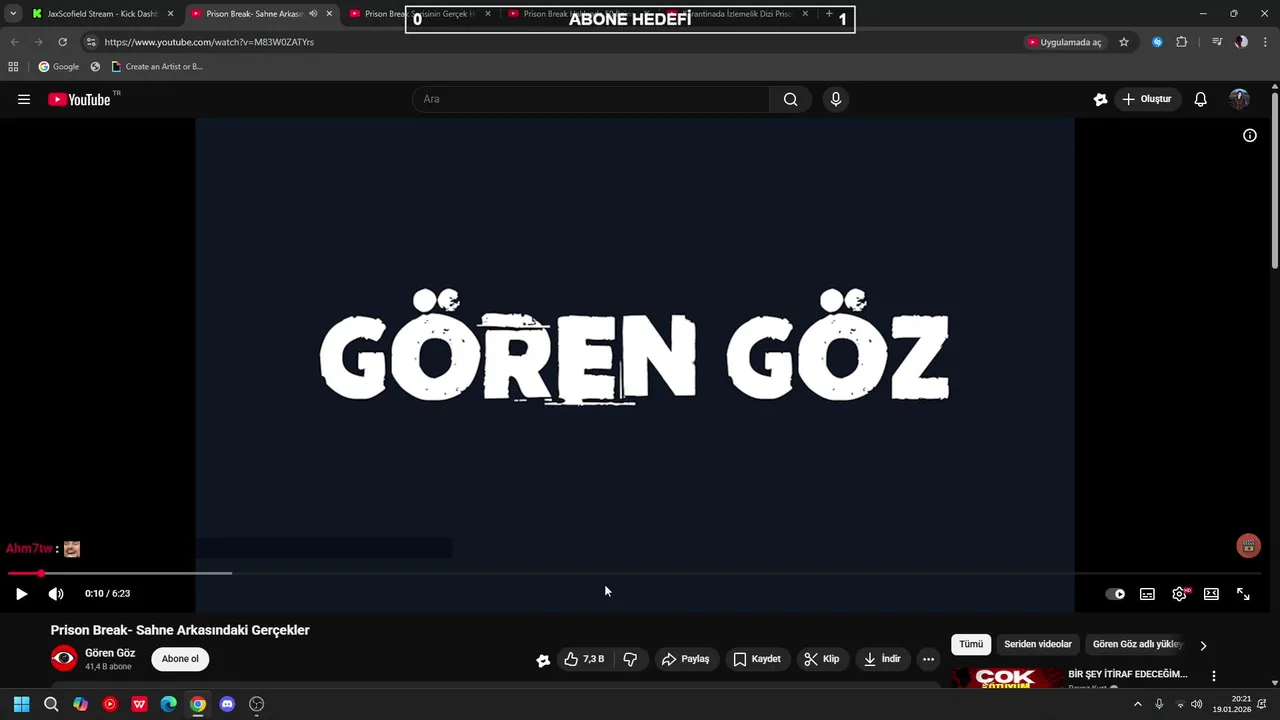
Task: Open Chrome profile avatar
Action: tap(1241, 42)
